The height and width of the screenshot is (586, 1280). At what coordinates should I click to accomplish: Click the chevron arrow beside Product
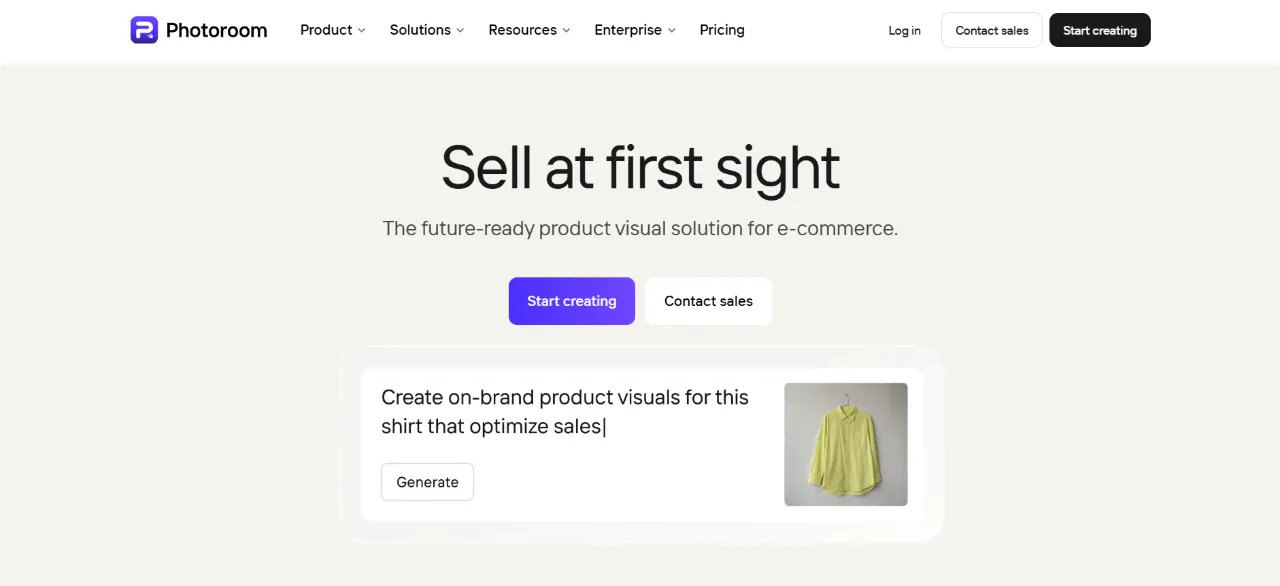tap(362, 31)
